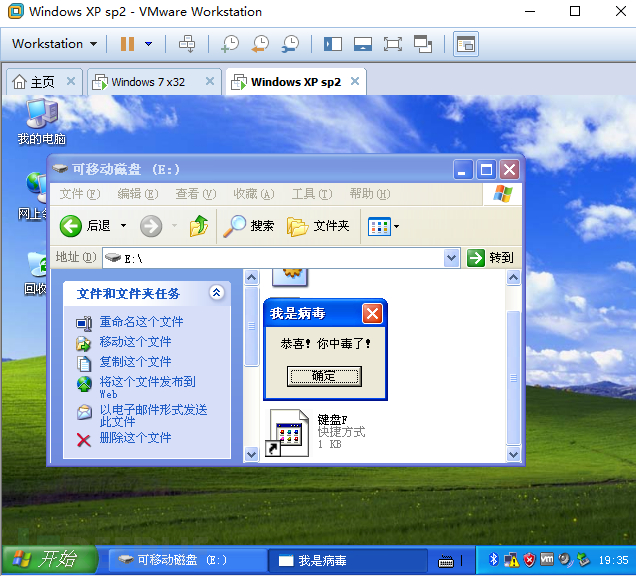Go up one folder level

[x=199, y=226]
